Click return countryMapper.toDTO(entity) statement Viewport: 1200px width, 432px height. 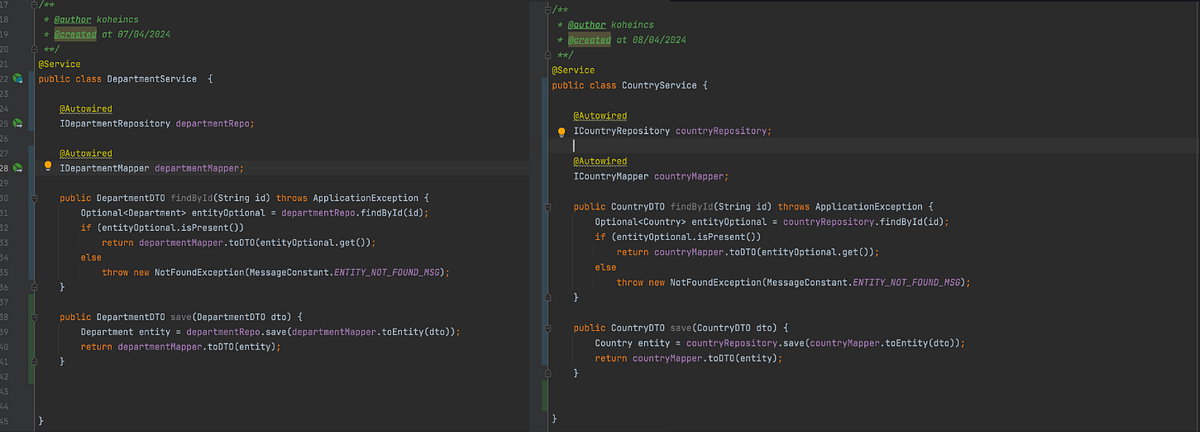pyautogui.click(x=689, y=357)
